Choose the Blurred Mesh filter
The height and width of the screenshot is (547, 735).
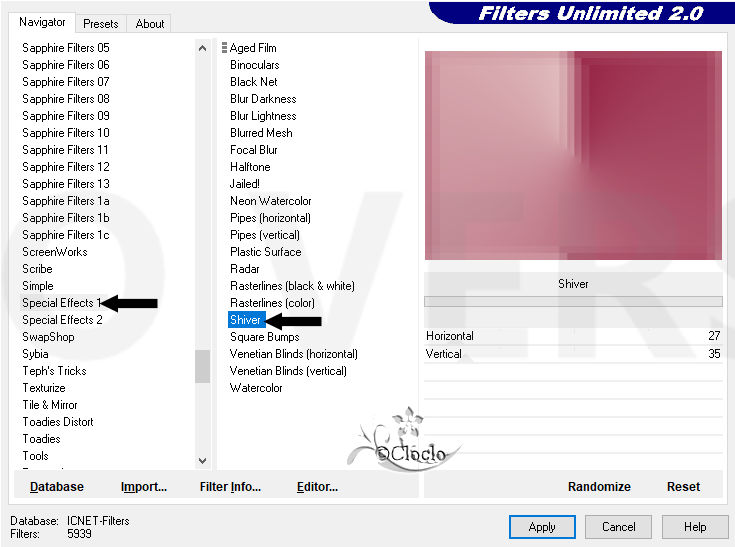[261, 133]
